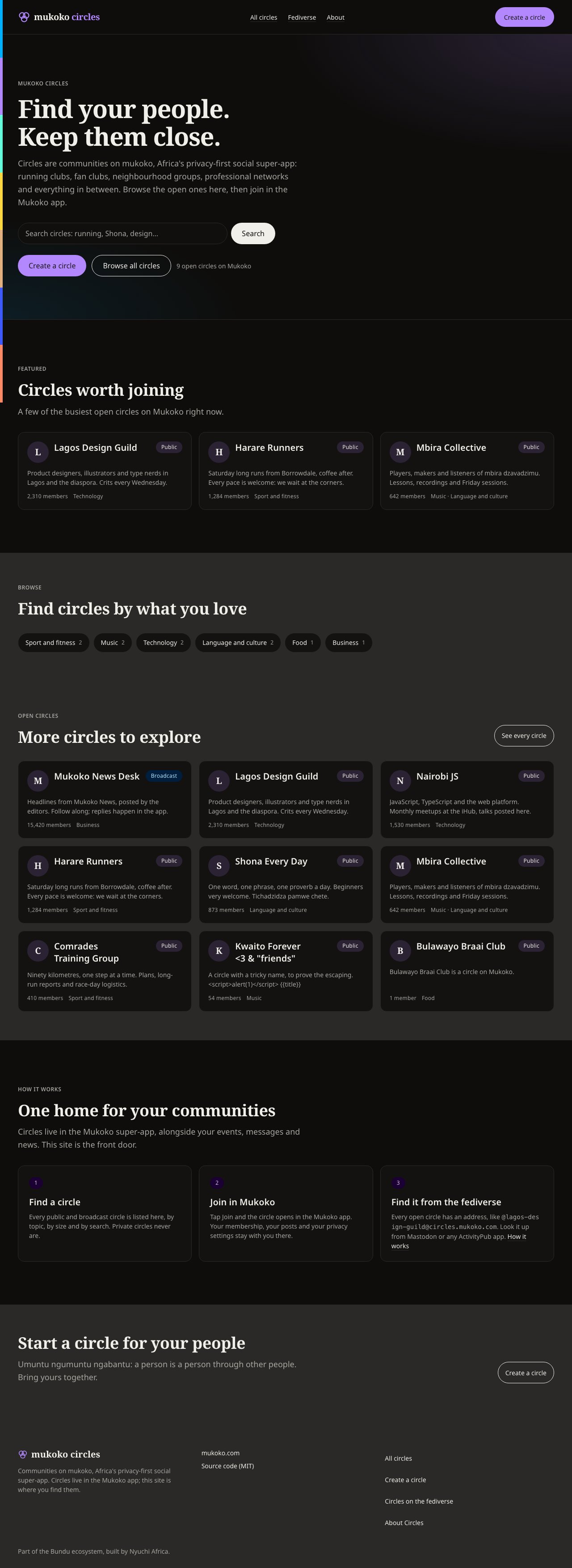The height and width of the screenshot is (1568, 572).
Task: Click the header Create a circle button
Action: 524,17
